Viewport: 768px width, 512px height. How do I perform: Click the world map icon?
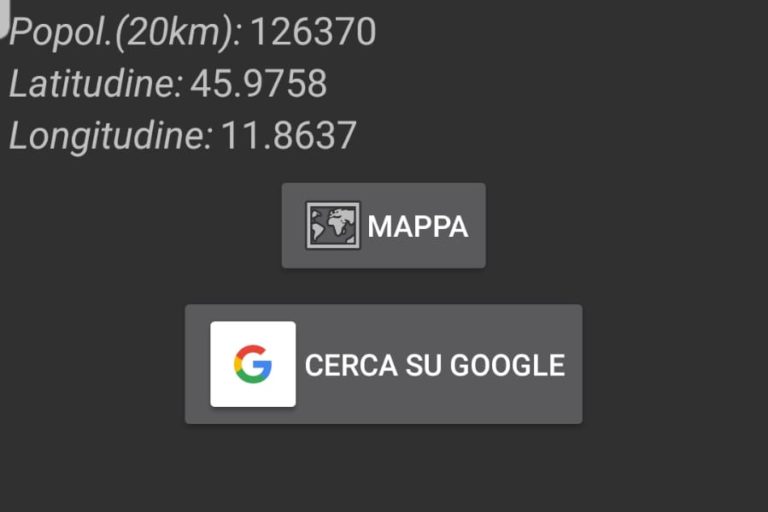(332, 225)
